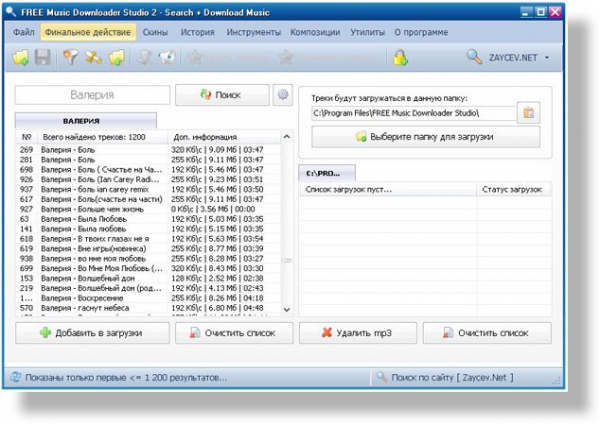Click the megaphone toolbar icon
This screenshot has width=600, height=424.
pos(167,58)
